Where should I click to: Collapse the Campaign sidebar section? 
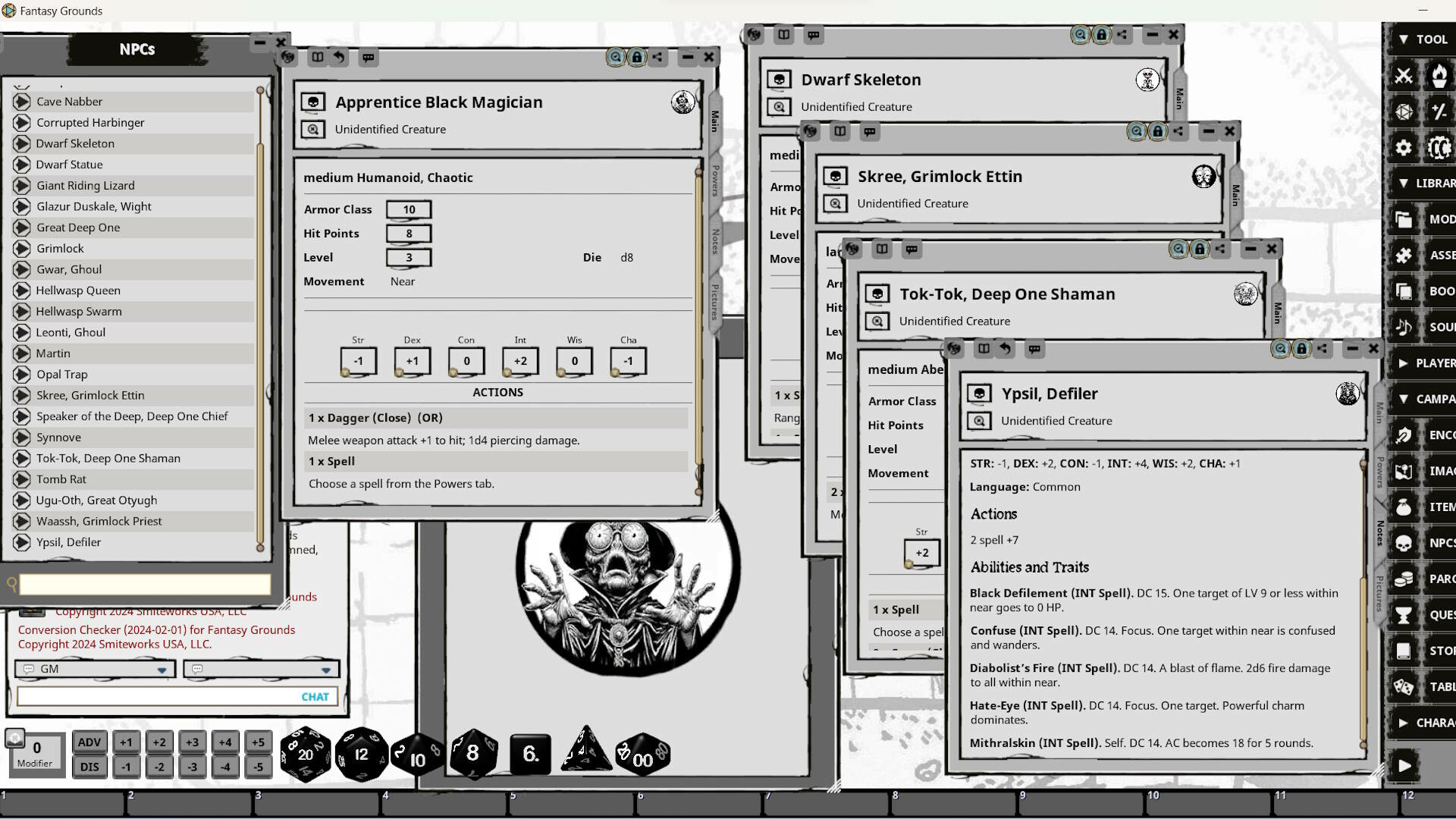tap(1404, 399)
